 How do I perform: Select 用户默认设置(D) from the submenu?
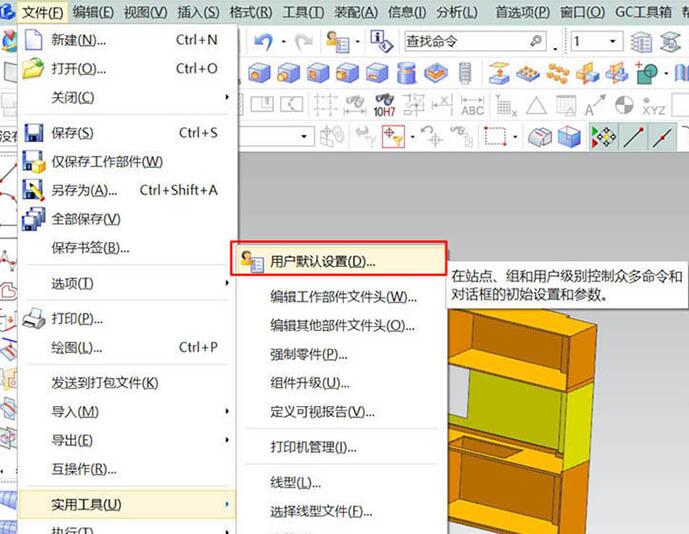(x=323, y=261)
